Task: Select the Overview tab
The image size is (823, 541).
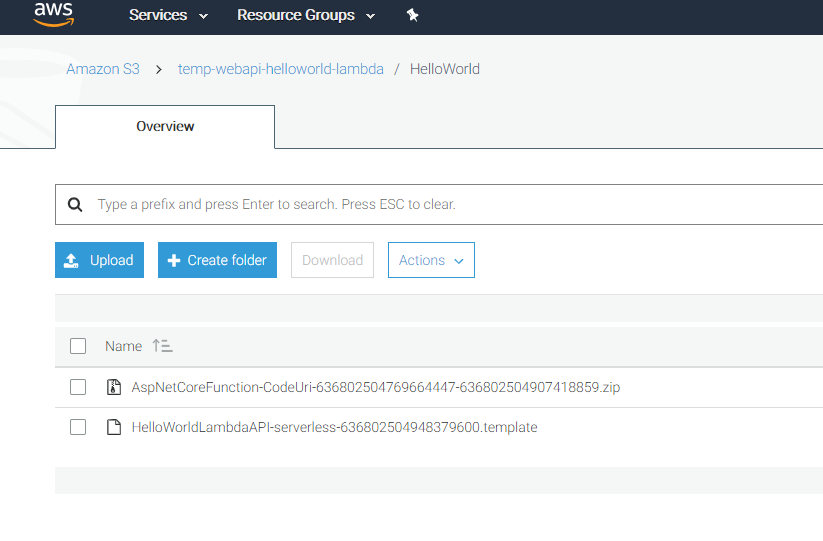Action: tap(165, 126)
